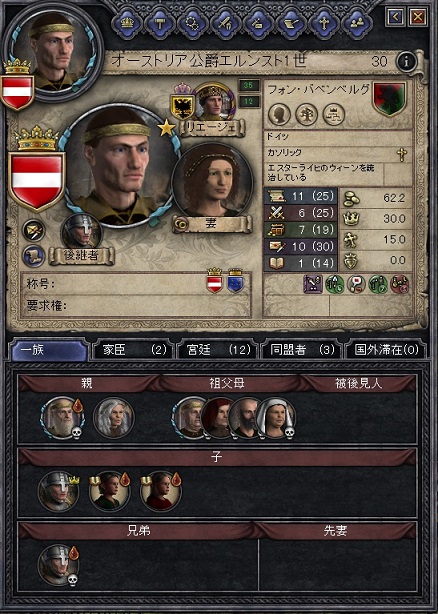Open the cross religion menu icon

[324, 24]
